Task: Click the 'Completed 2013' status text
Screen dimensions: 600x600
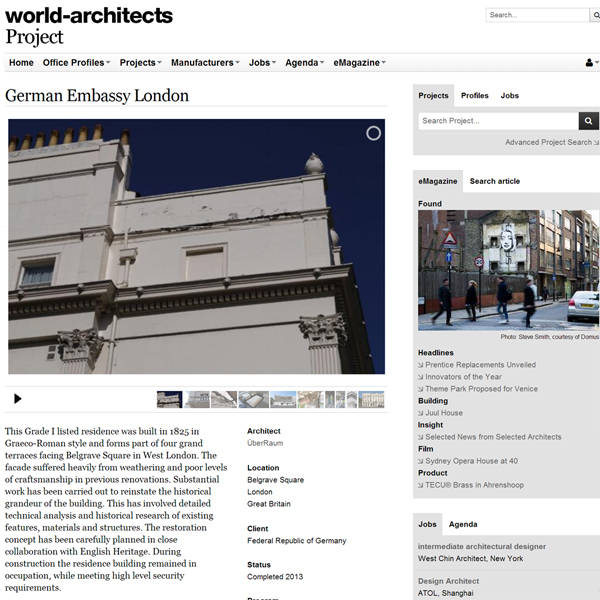Action: 275,577
